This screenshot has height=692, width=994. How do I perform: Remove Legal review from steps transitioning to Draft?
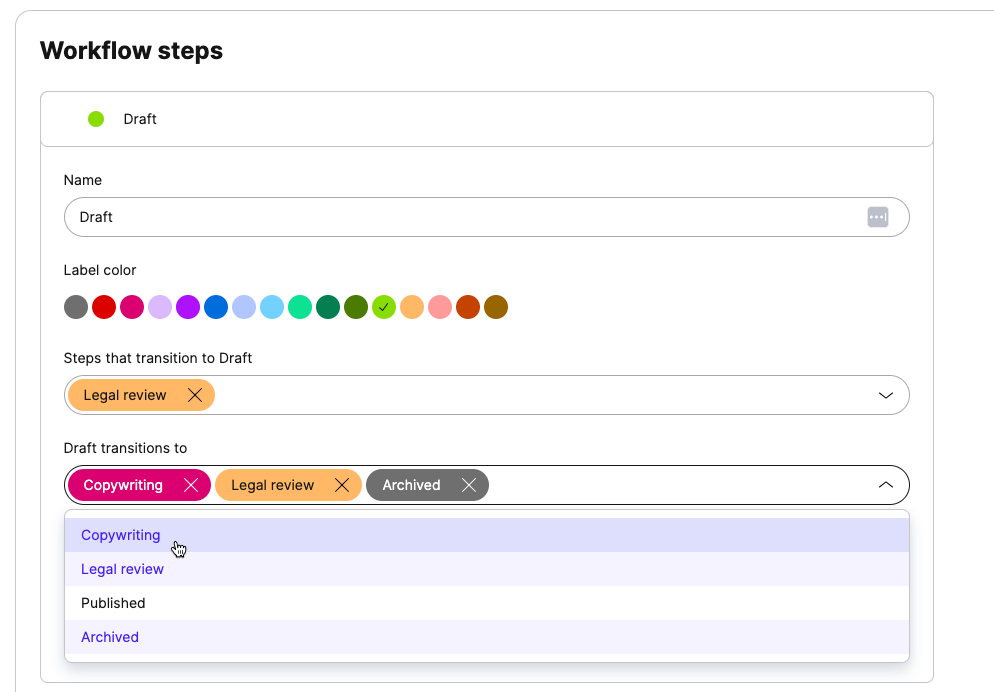coord(196,394)
